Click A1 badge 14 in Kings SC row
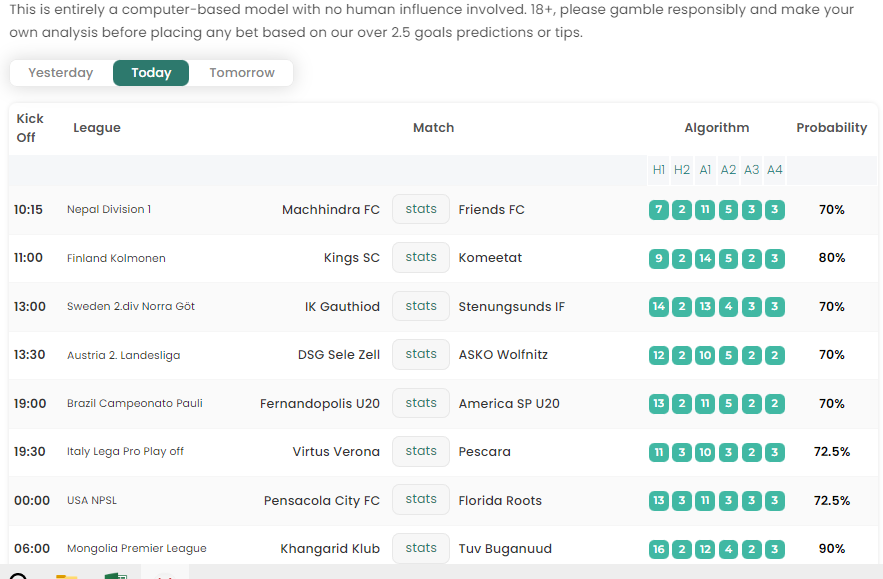The height and width of the screenshot is (579, 883). tap(705, 258)
